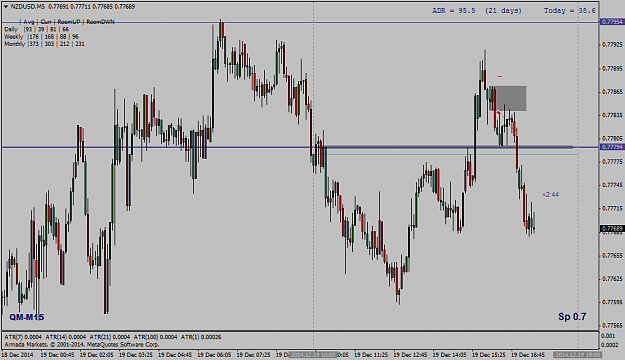The image size is (625, 360).
Task: Click the ATR(7) 0.0004 indicator value
Action: (23, 337)
